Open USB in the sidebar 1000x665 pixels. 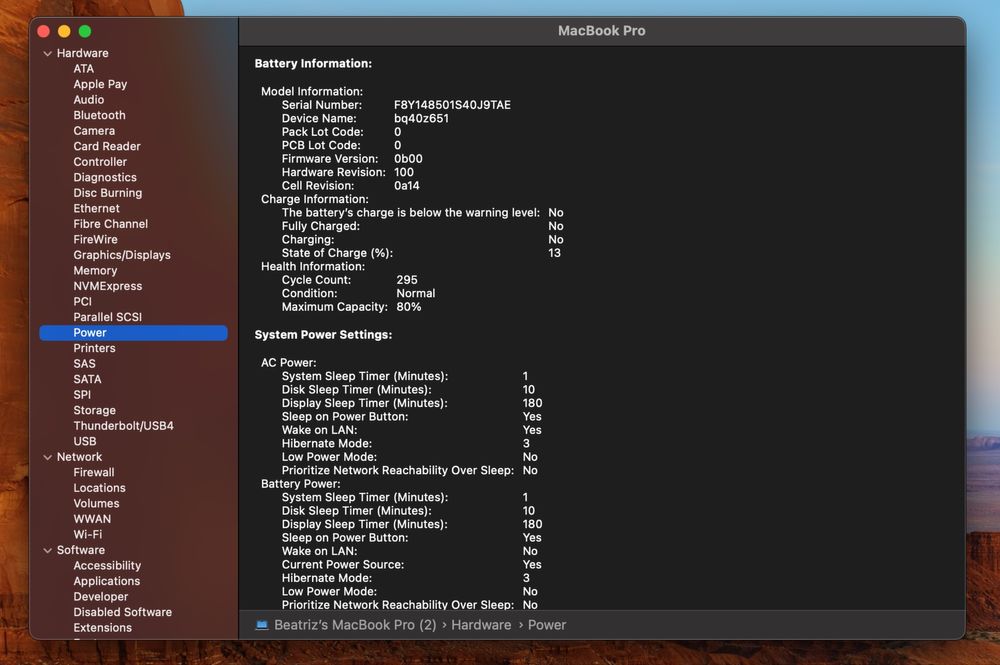tap(85, 441)
